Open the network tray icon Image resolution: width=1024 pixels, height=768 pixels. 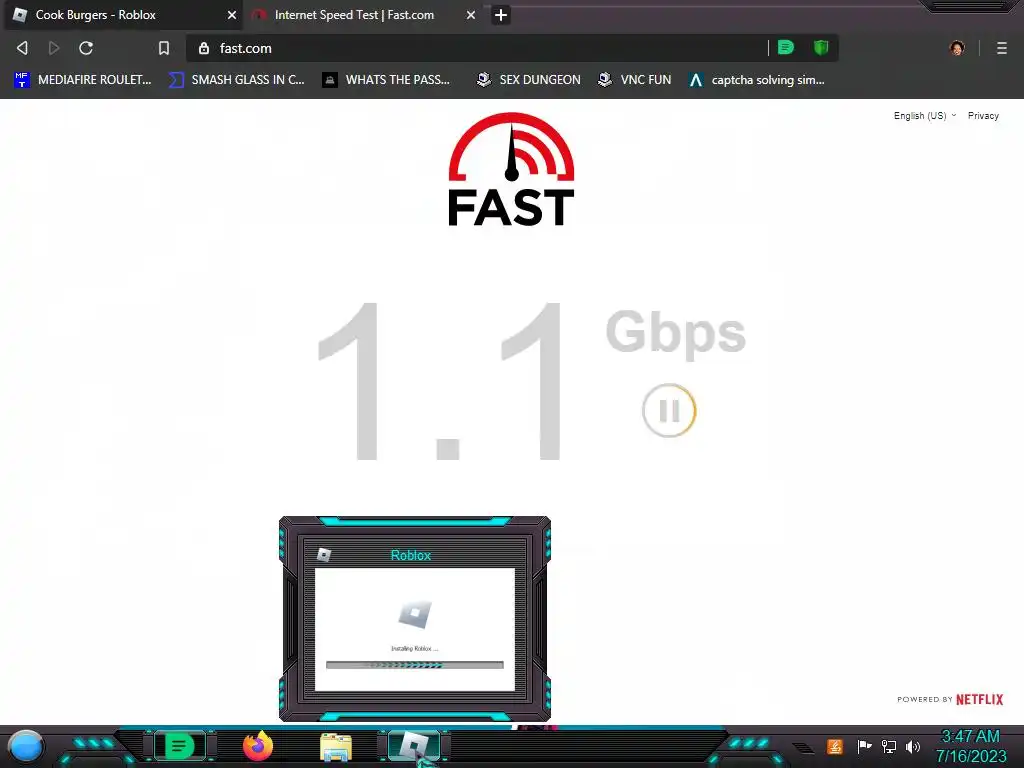tap(889, 746)
